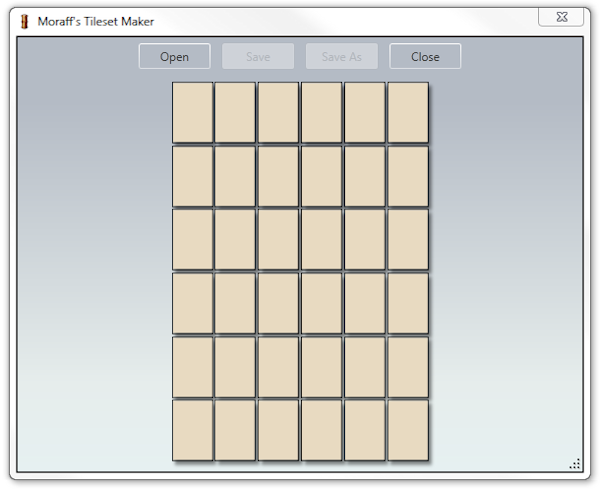Select the fourth tile in the top row
The width and height of the screenshot is (600, 489).
click(322, 112)
